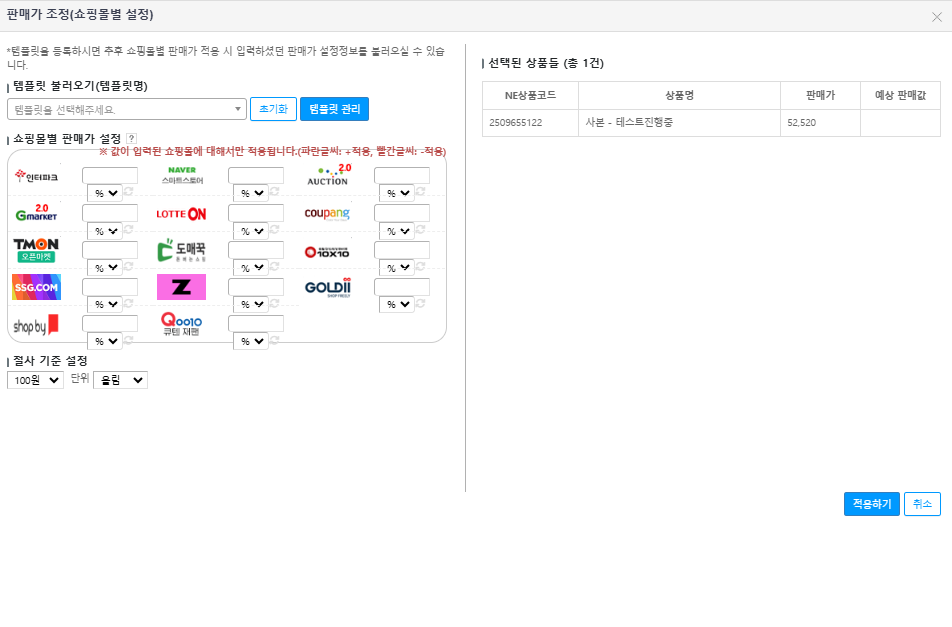
Task: Open Interpark % unit dropdown
Action: point(105,193)
